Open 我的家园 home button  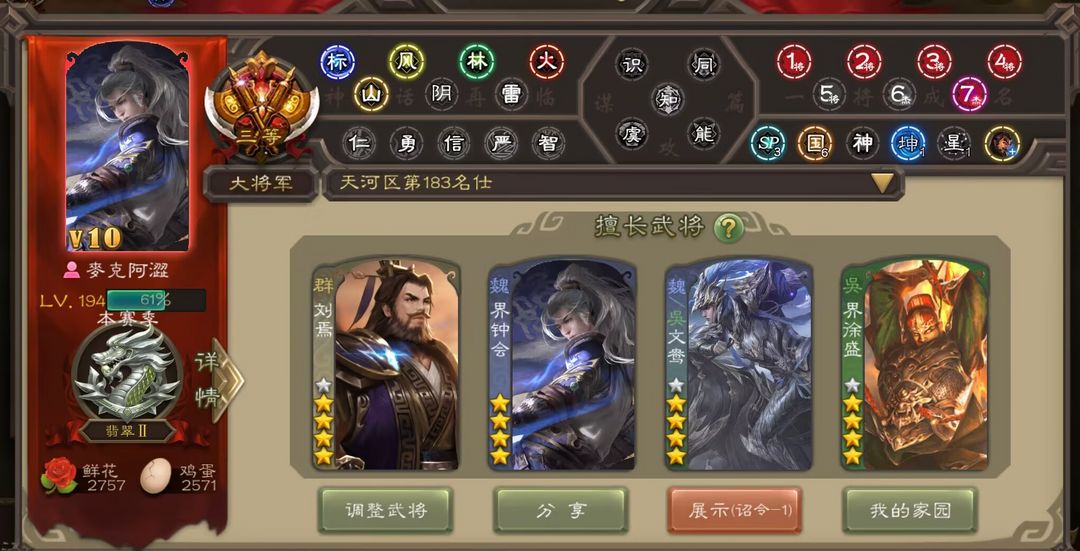[910, 510]
